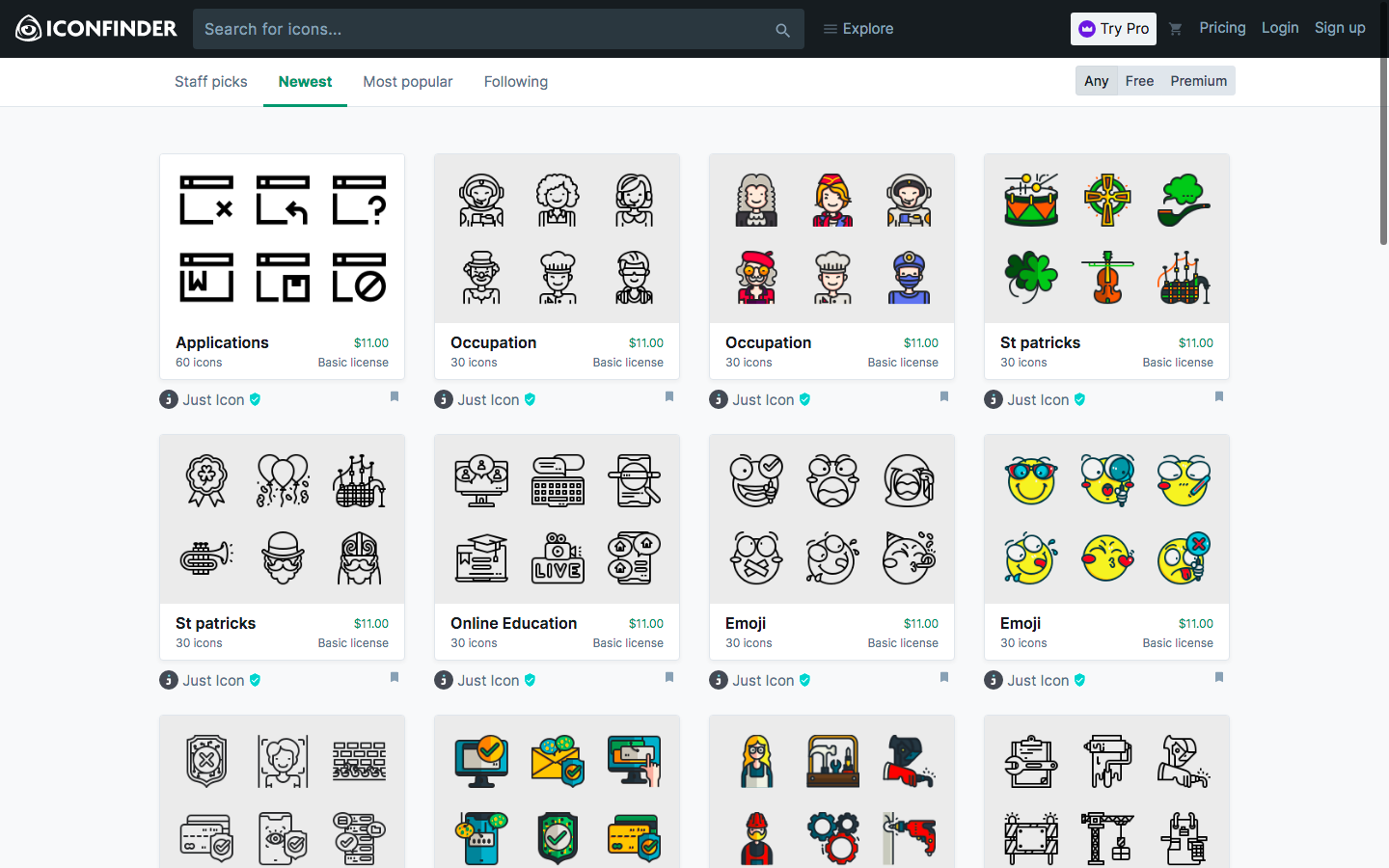Bookmark the Applications icon set
This screenshot has width=1389, height=868.
394,395
